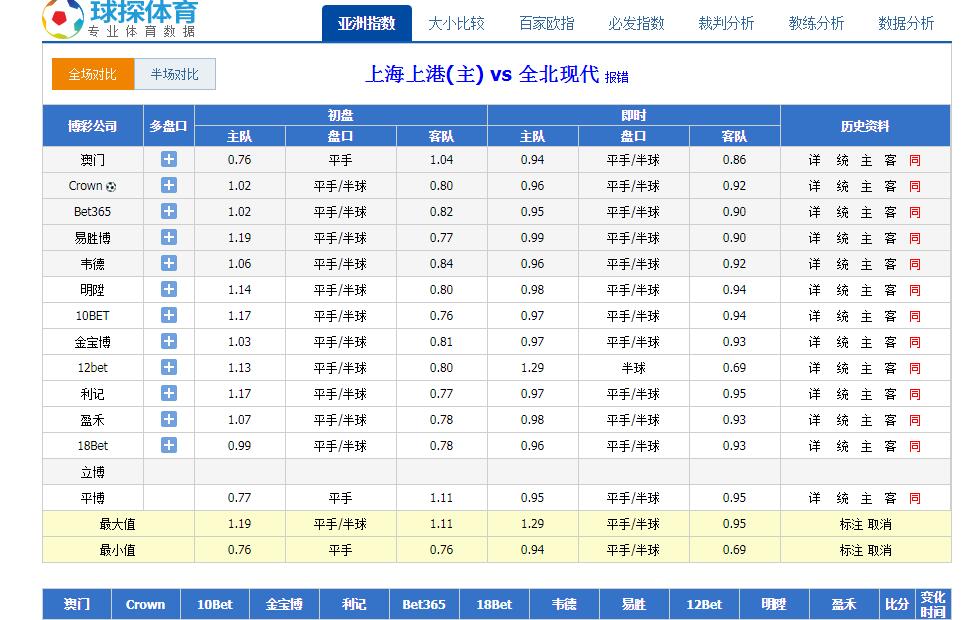Click Bet365 header in bottom table

tap(424, 605)
